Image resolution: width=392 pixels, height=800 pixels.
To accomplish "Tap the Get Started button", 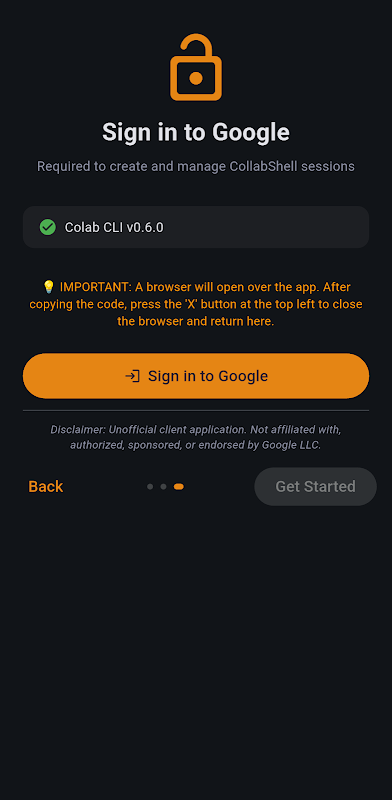I will 315,486.
